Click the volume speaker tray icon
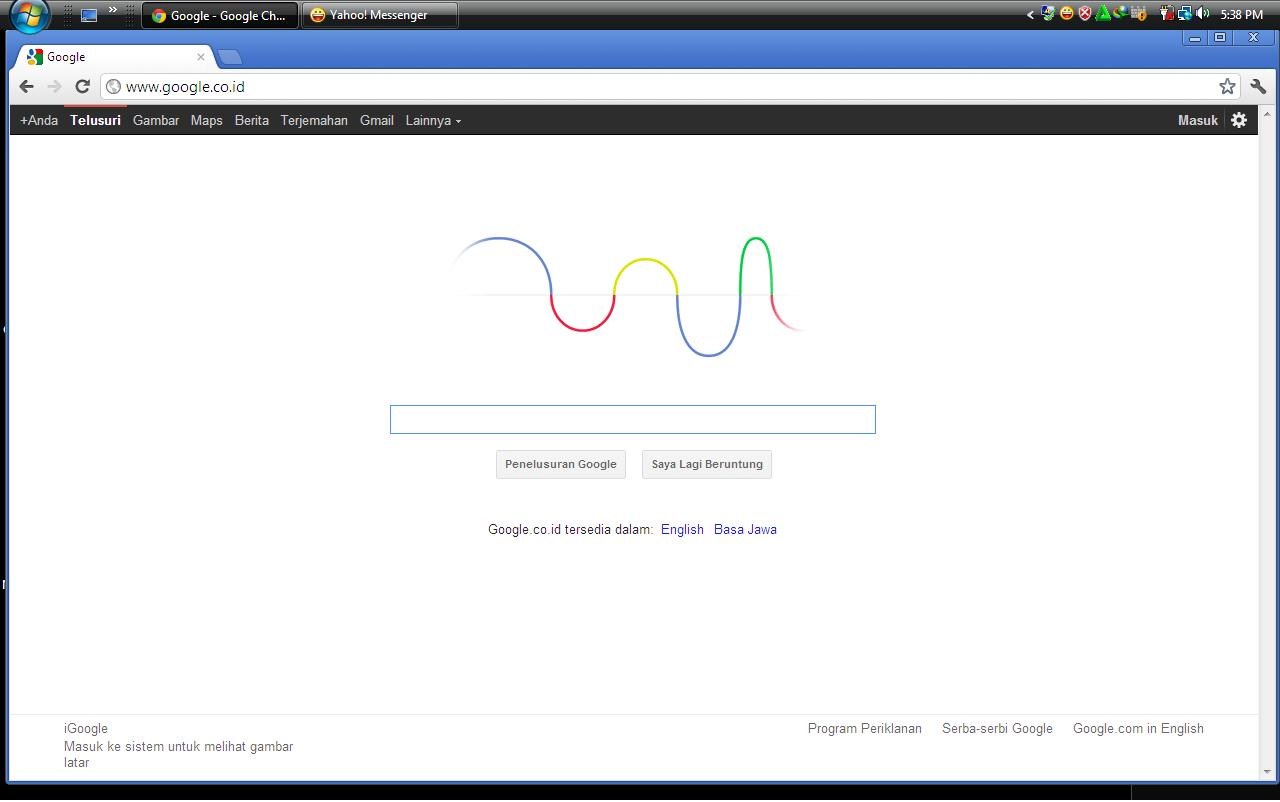The width and height of the screenshot is (1280, 802). [x=1202, y=14]
